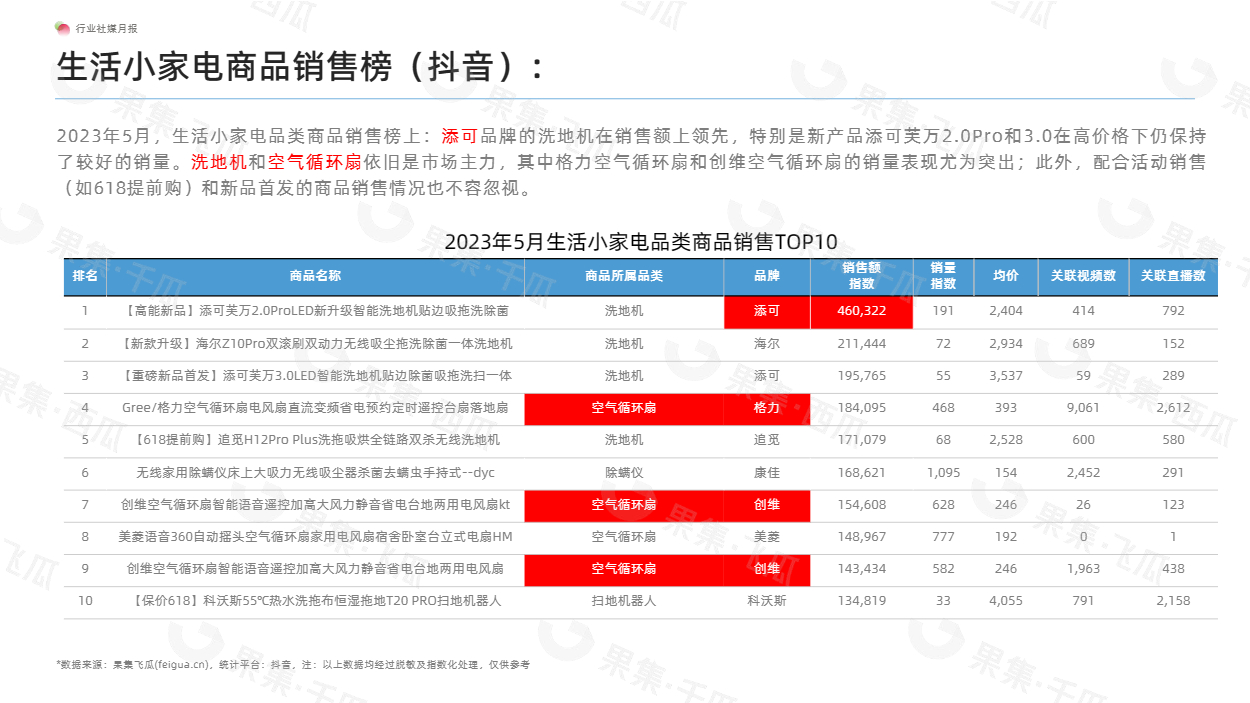Viewport: 1250px width, 703px height.
Task: Click the red 添可 word in the summary paragraph
Action: coord(459,136)
